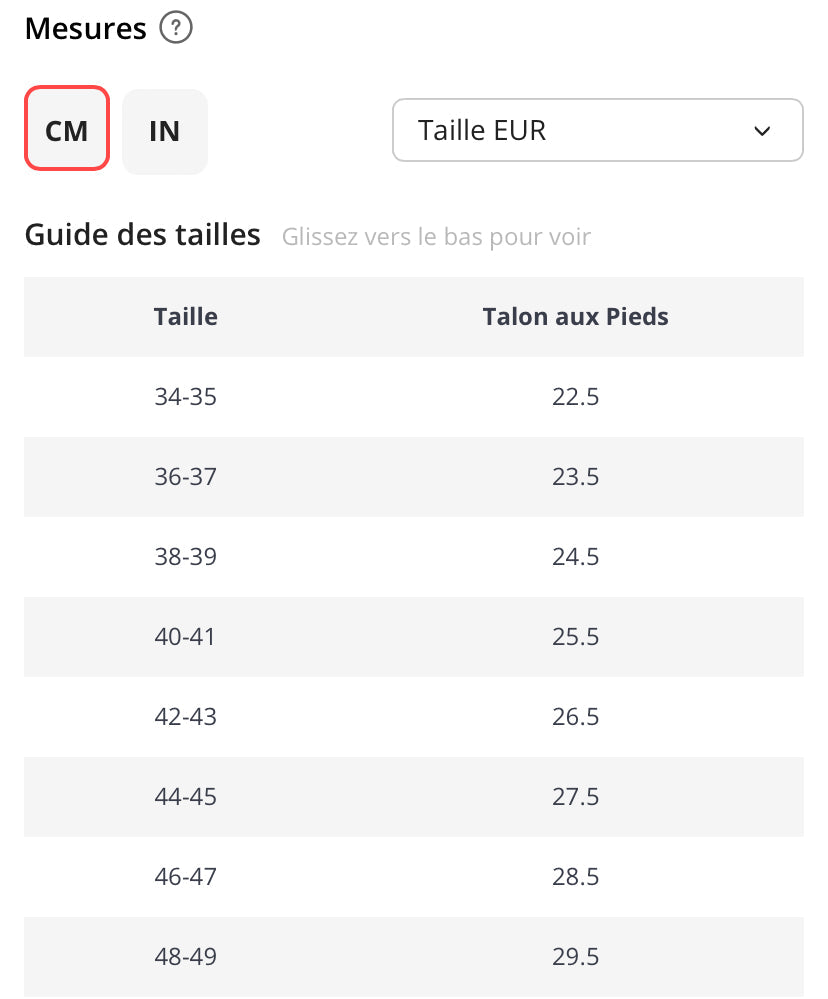This screenshot has height=999, width=828.
Task: Click the 29.5 measurement value
Action: click(575, 957)
